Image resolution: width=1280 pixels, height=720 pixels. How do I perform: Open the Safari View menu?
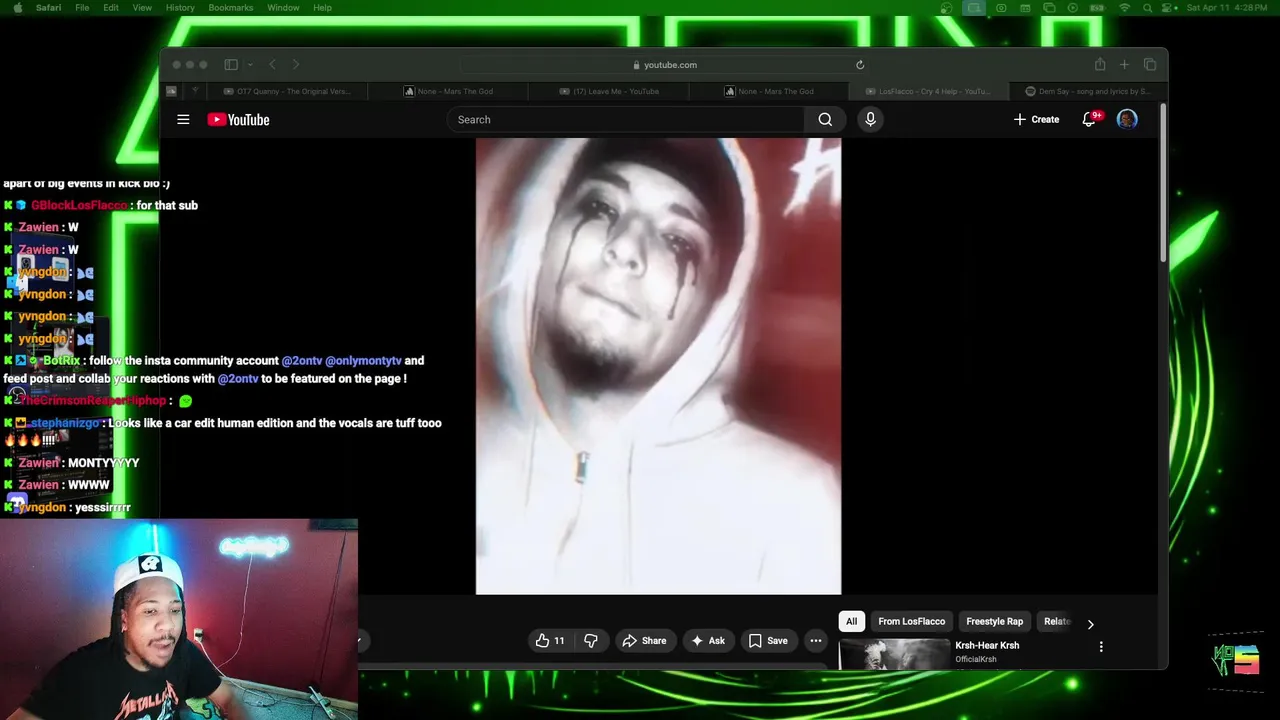142,8
